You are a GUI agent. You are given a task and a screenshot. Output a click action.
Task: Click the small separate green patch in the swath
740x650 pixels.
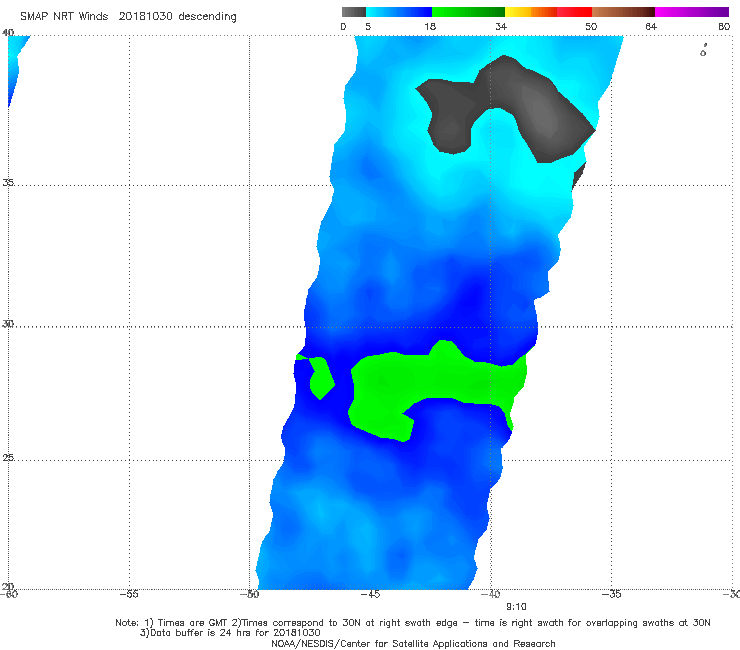pos(322,377)
